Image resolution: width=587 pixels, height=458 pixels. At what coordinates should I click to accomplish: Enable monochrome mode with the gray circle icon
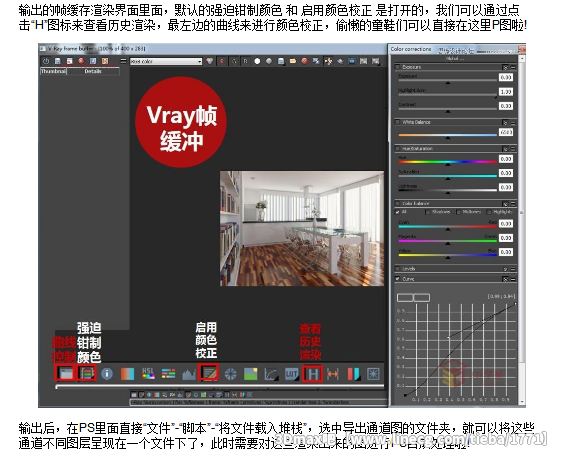[x=269, y=61]
